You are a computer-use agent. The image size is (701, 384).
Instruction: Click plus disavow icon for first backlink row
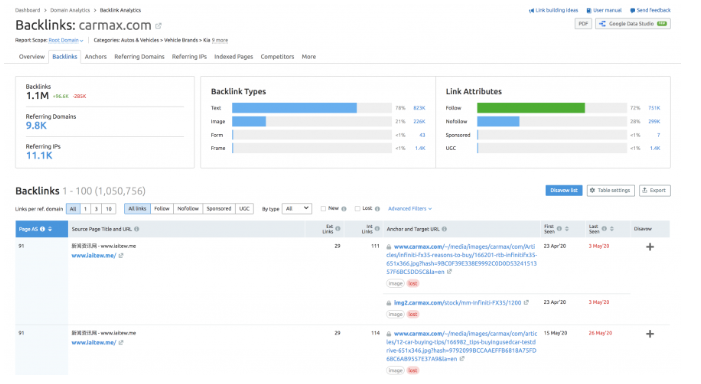(650, 247)
